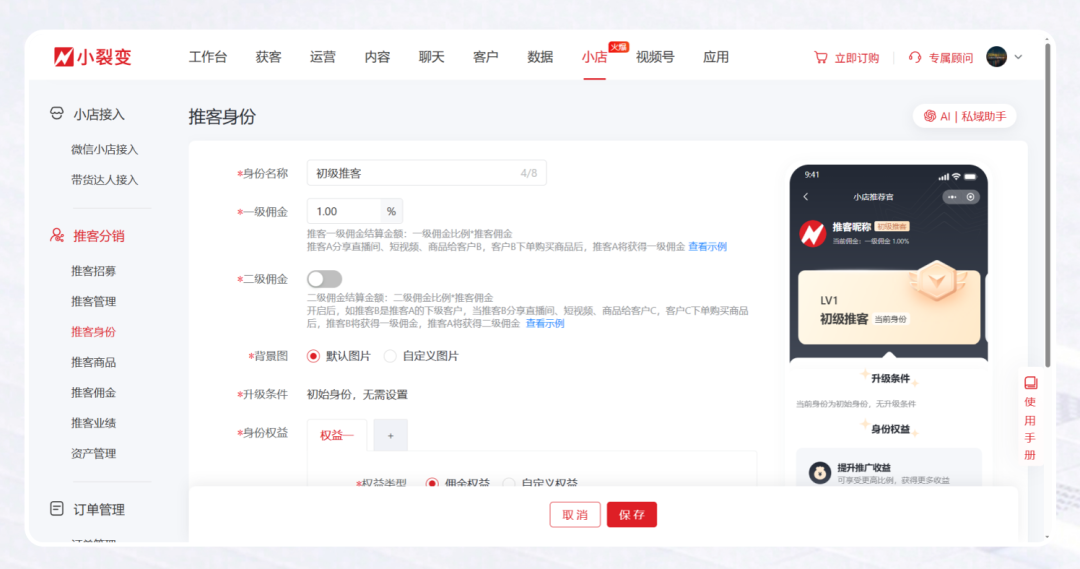The image size is (1080, 569).
Task: Click the user avatar in header
Action: point(996,57)
